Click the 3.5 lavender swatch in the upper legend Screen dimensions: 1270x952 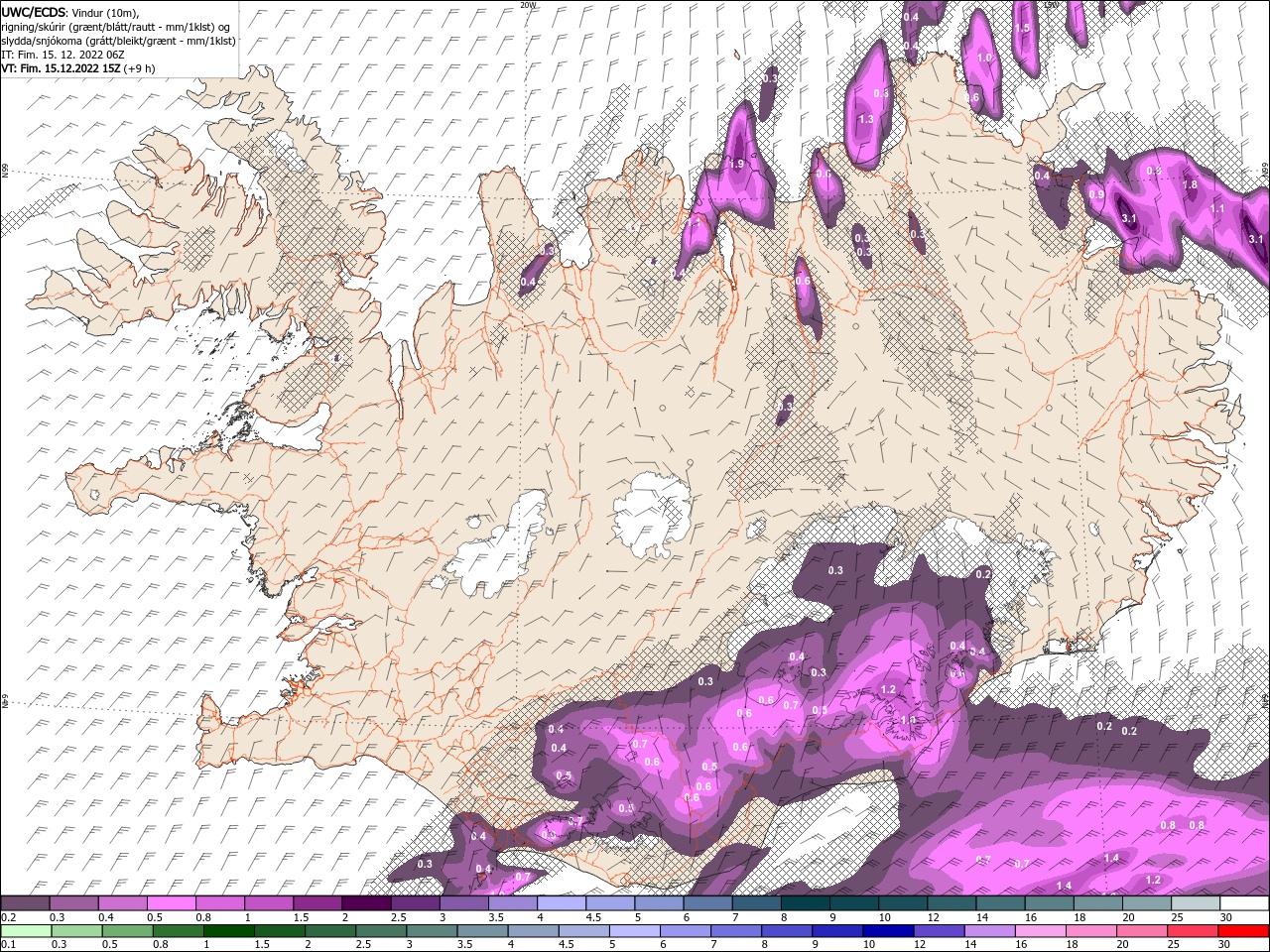(x=512, y=903)
